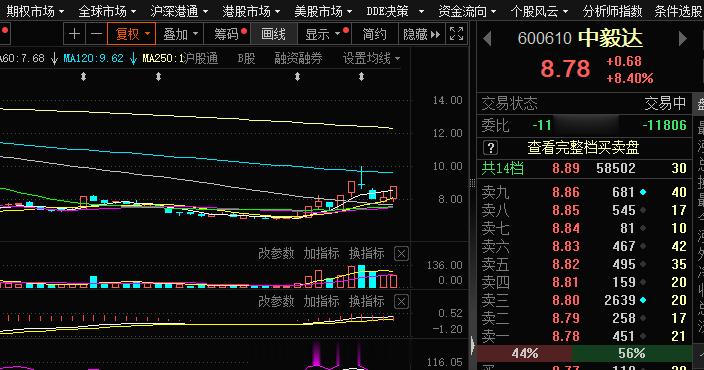
Task: Select 卖九 price 8.86 row
Action: pyautogui.click(x=584, y=192)
